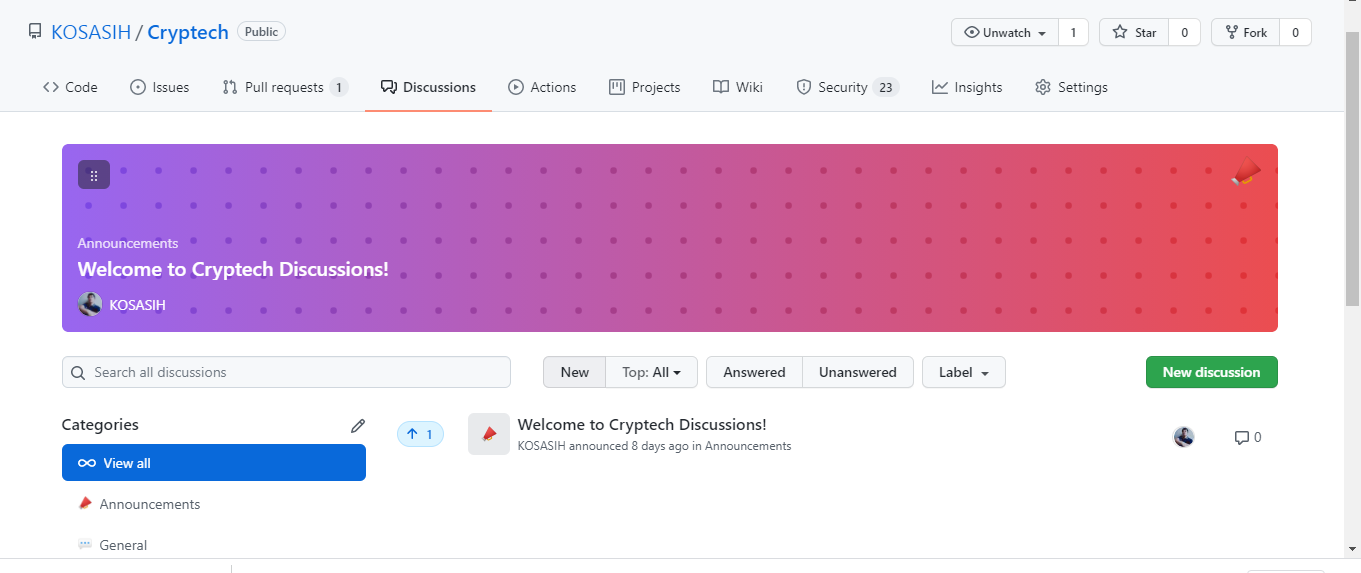This screenshot has width=1361, height=573.
Task: Open the Issues tab
Action: (x=160, y=87)
